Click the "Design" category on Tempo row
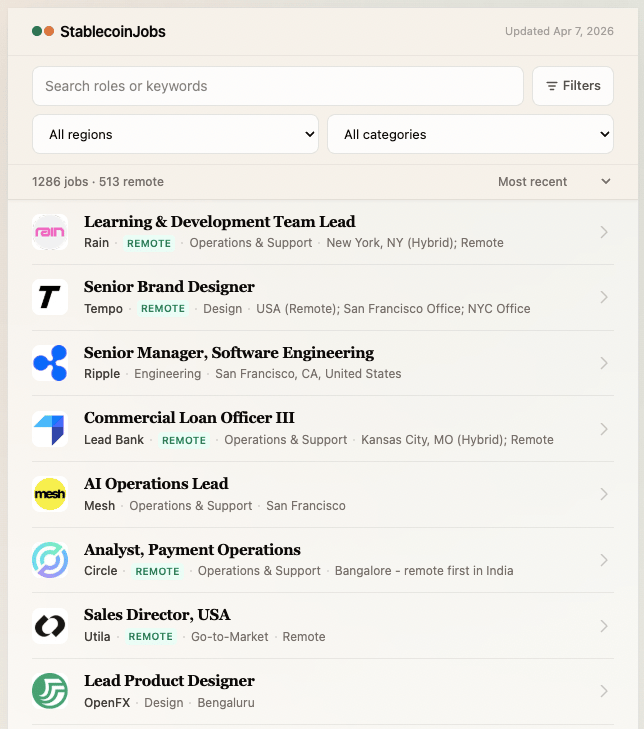 coord(222,309)
